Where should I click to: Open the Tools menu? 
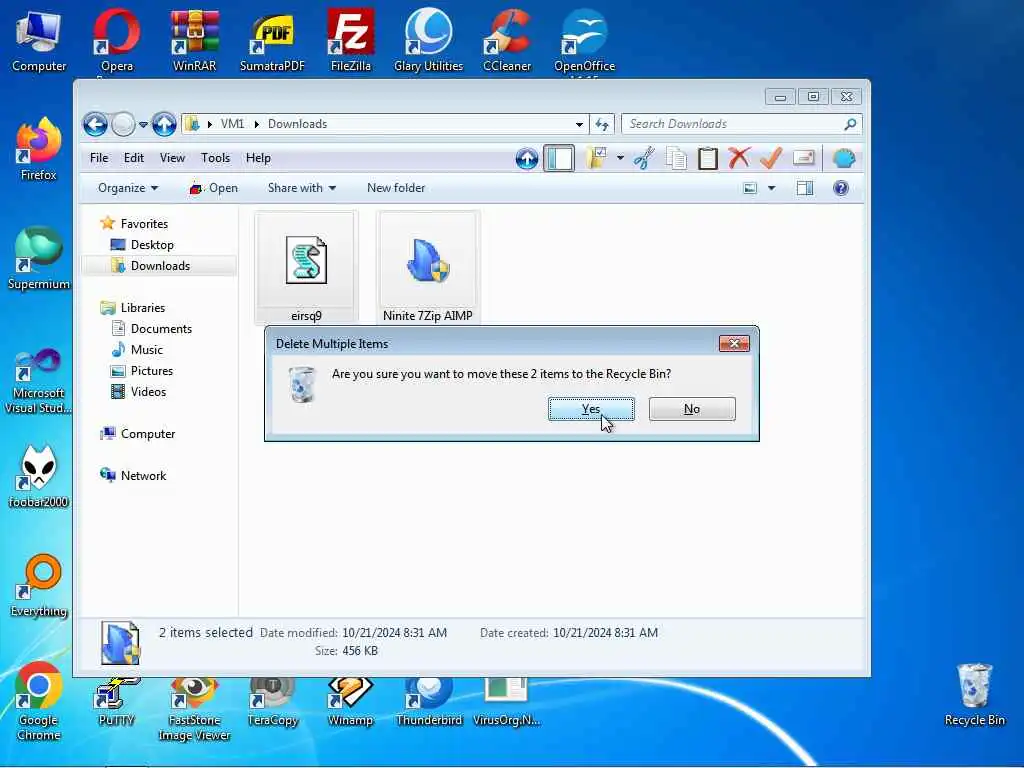[x=216, y=158]
